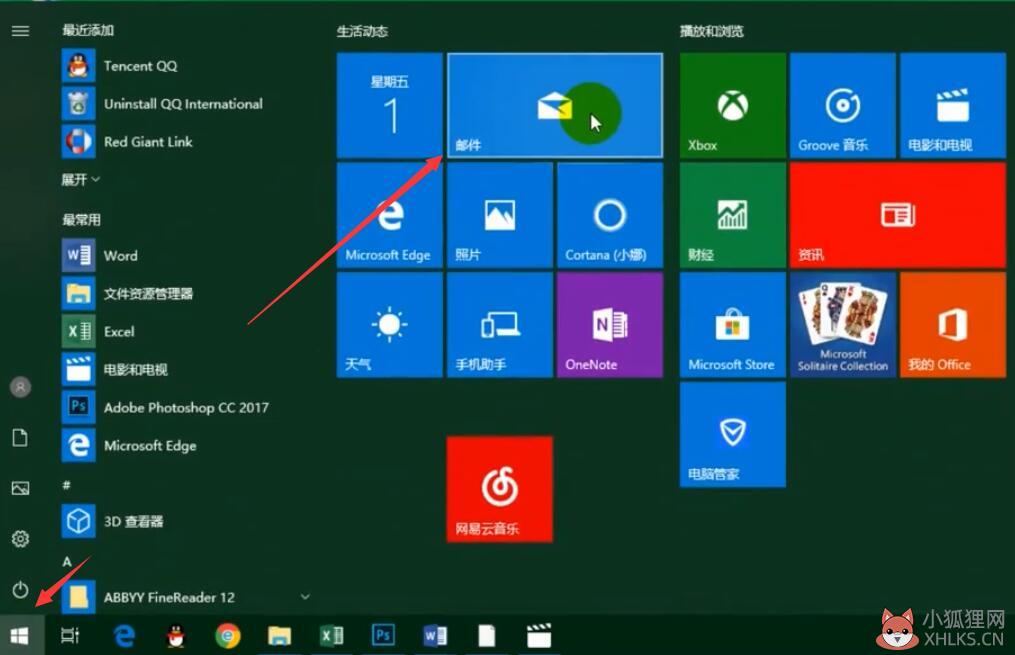Viewport: 1015px width, 655px height.
Task: Open Chrome from the taskbar
Action: (227, 636)
